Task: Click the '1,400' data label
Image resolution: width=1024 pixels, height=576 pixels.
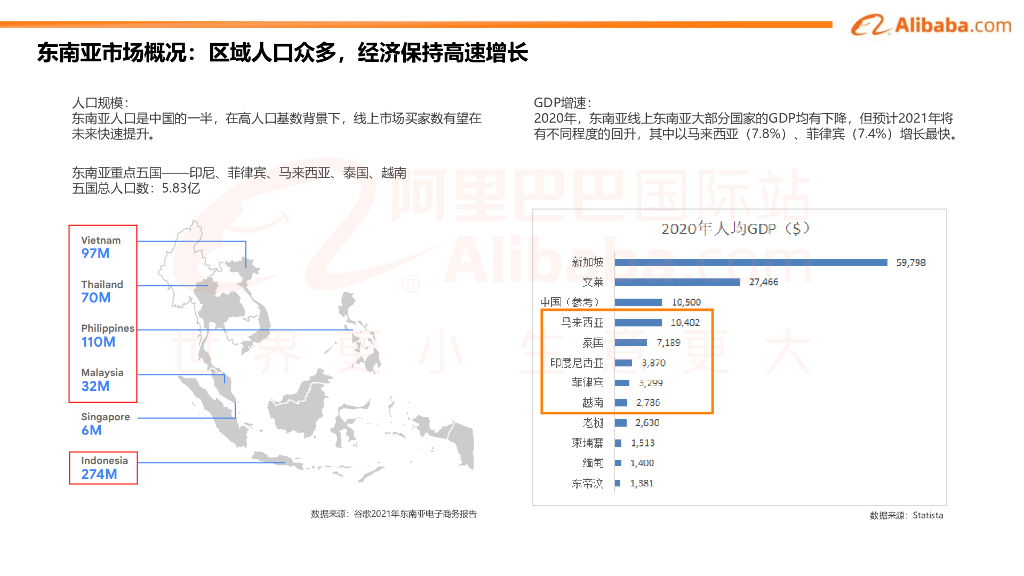Action: [x=642, y=463]
